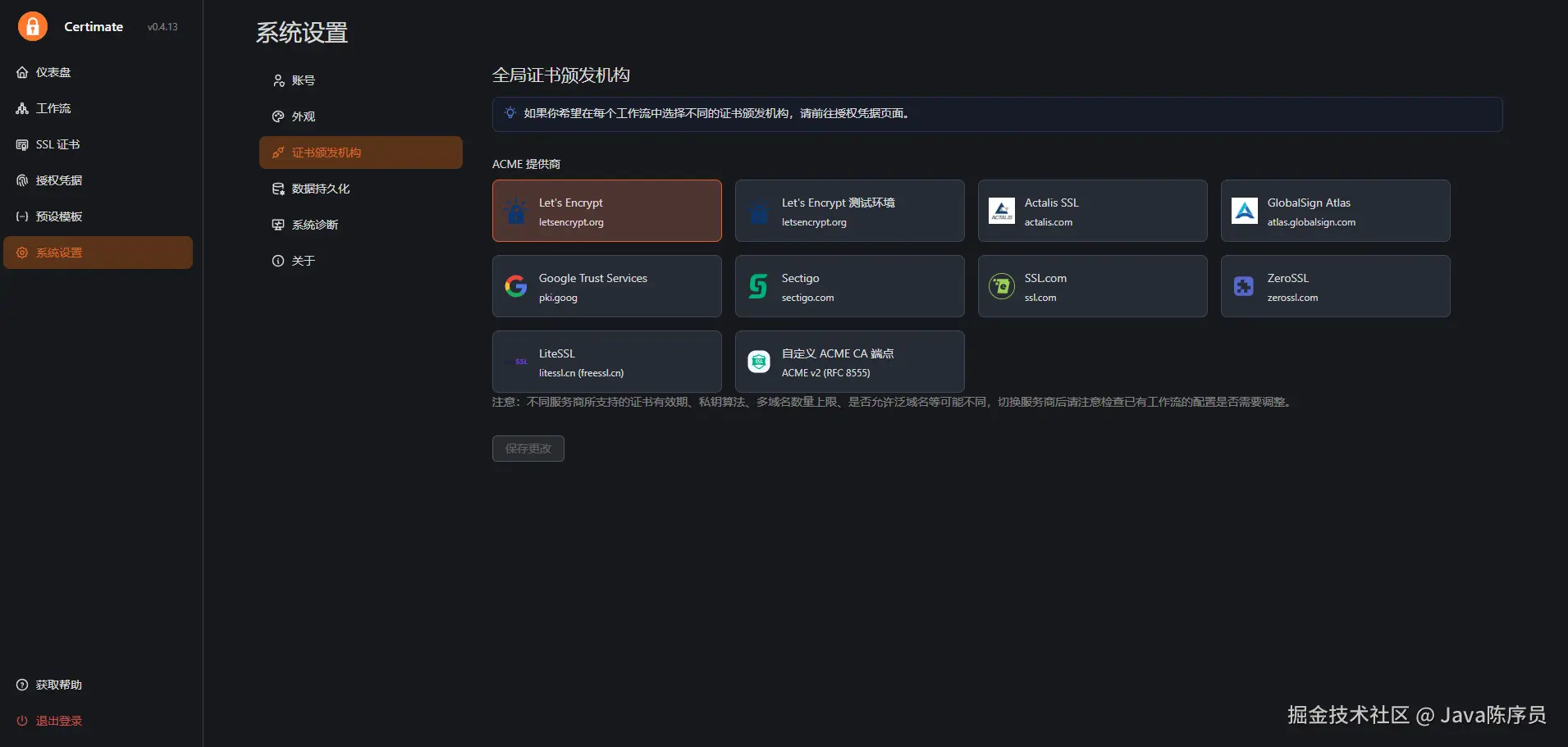Open 仪表盘 in the sidebar
Viewport: 1568px width, 747px height.
[x=98, y=72]
